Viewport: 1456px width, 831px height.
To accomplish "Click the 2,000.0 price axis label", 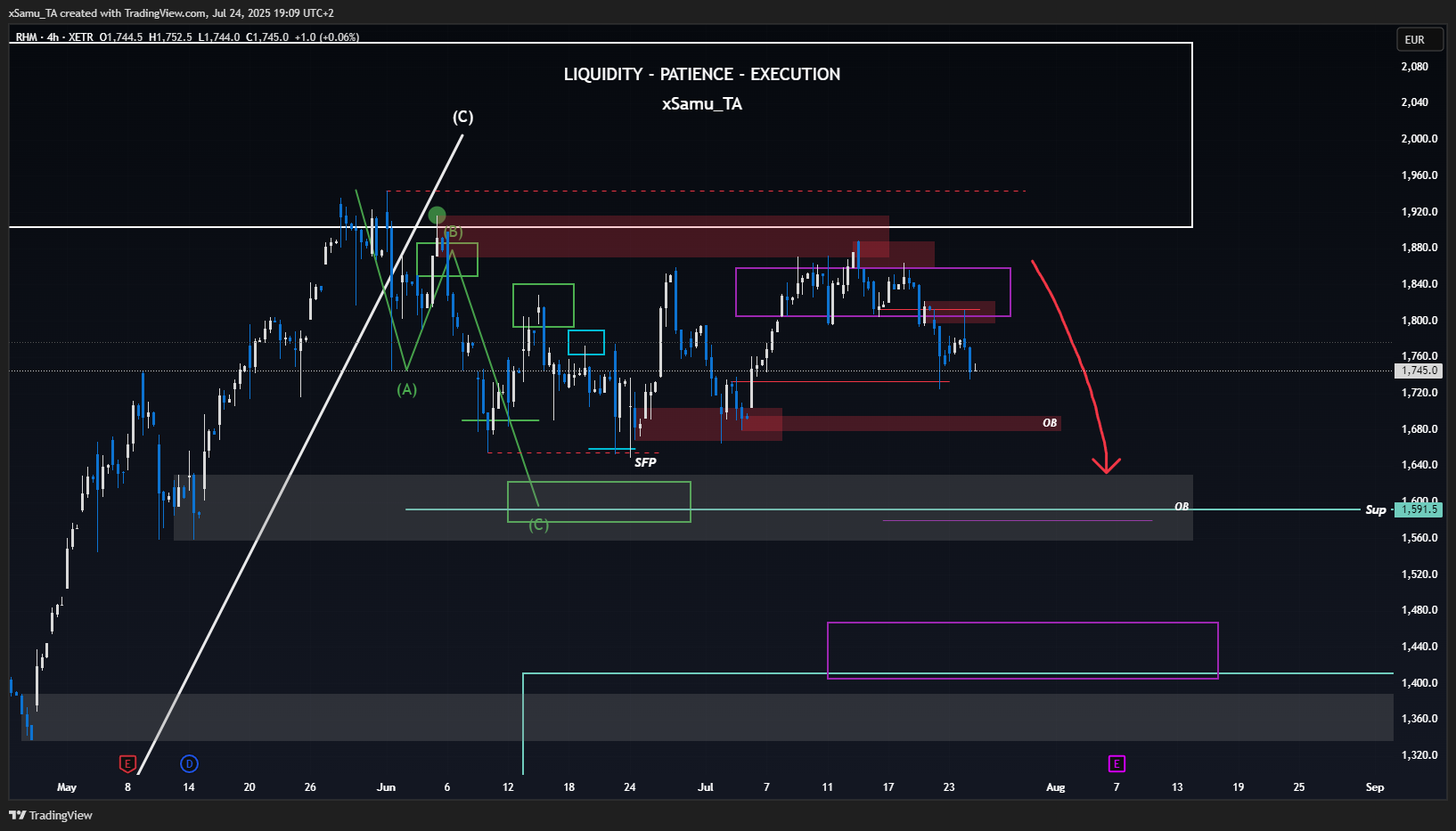I will point(1419,139).
